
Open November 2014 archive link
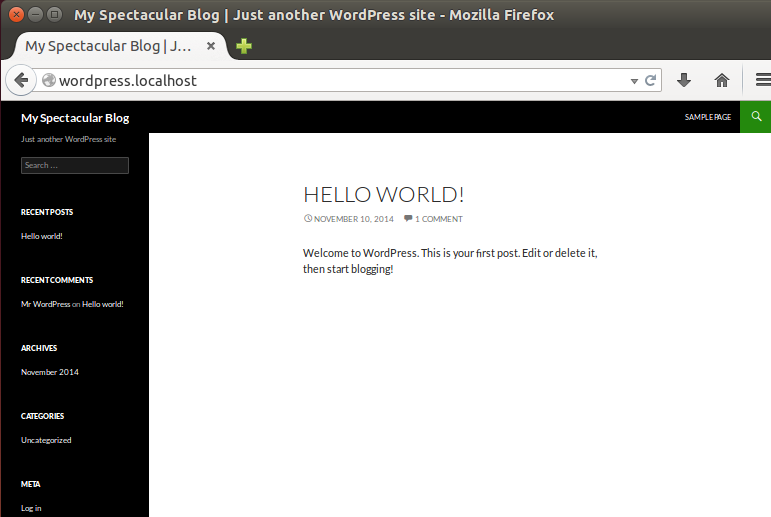pyautogui.click(x=50, y=372)
